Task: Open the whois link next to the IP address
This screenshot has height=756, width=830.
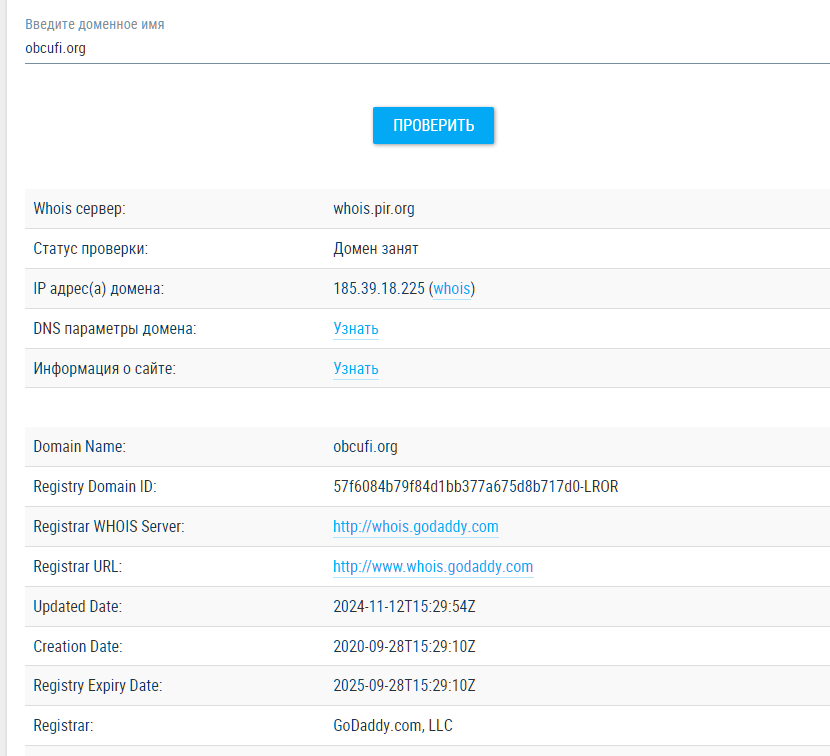Action: coord(452,289)
